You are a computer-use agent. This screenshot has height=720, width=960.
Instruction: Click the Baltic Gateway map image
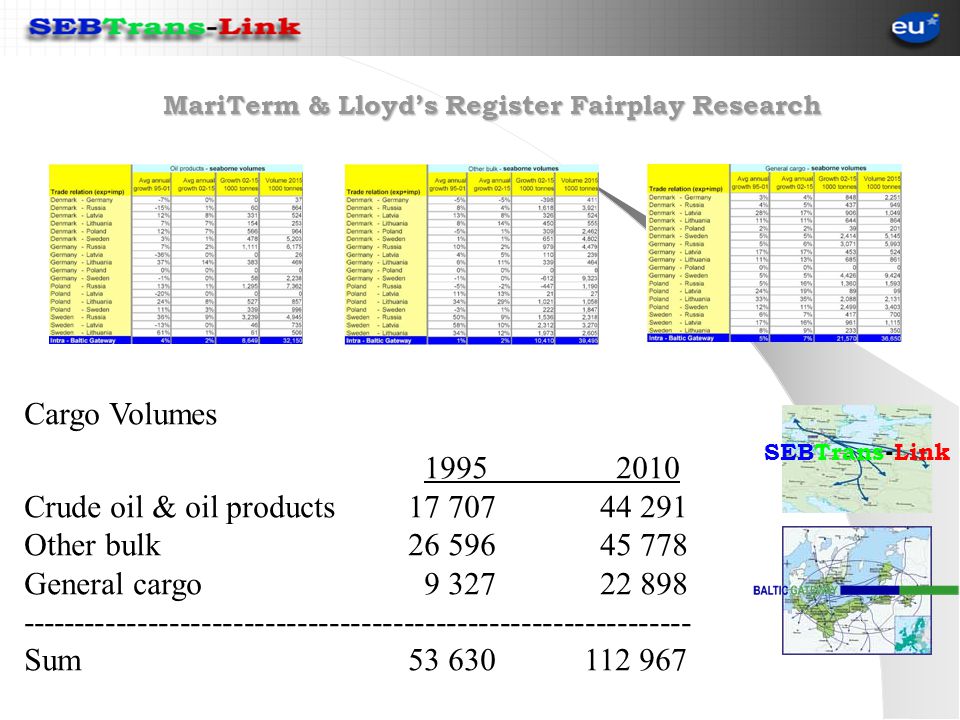coord(857,590)
